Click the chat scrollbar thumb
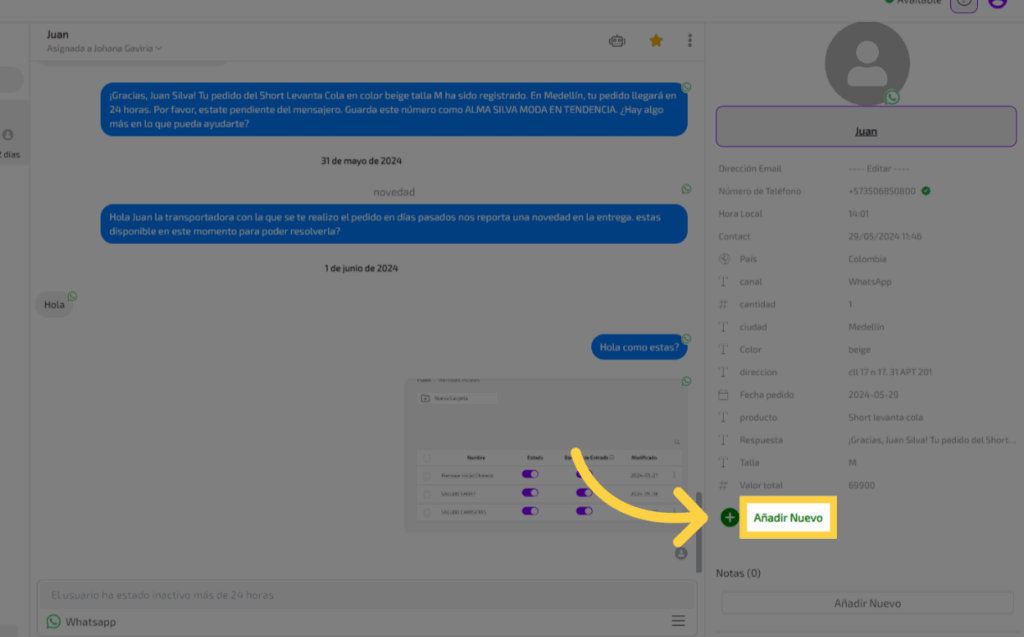This screenshot has width=1024, height=637. (x=698, y=530)
